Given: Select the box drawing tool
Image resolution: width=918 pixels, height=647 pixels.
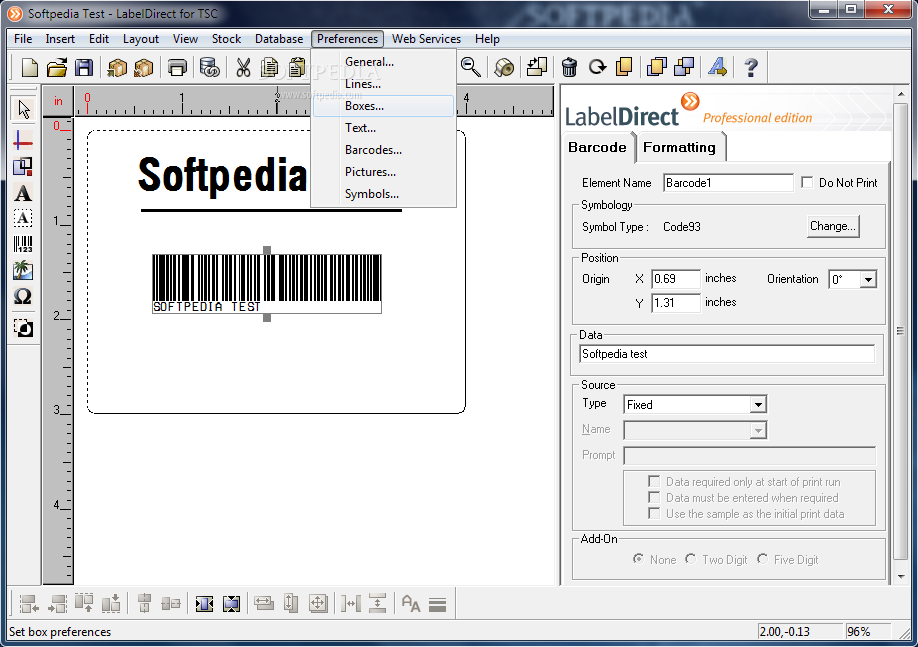Looking at the screenshot, I should [x=23, y=167].
